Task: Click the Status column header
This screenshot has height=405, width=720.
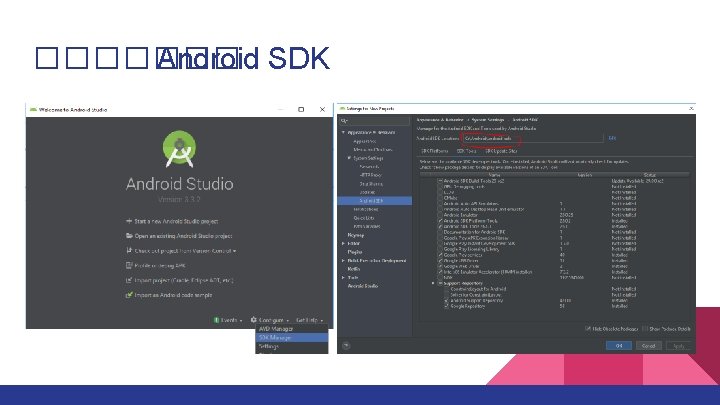Action: (x=650, y=175)
